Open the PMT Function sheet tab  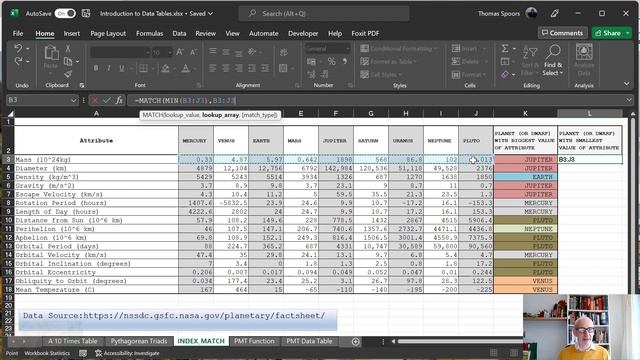click(x=254, y=341)
